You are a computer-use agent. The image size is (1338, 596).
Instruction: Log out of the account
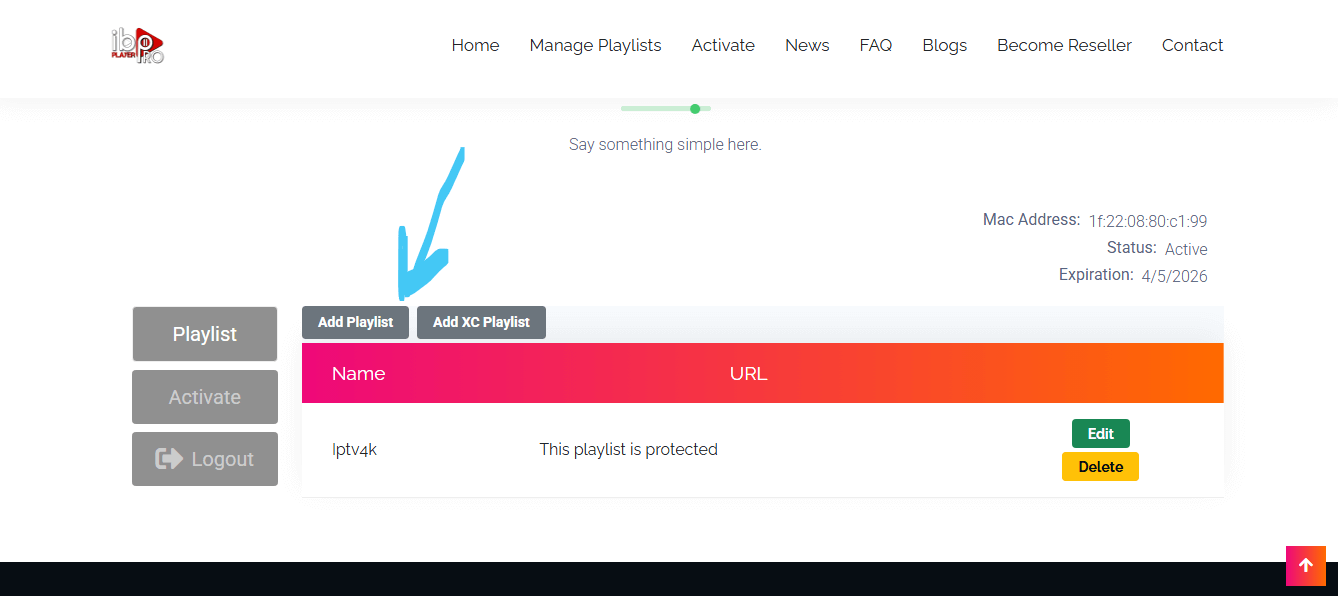click(x=204, y=459)
